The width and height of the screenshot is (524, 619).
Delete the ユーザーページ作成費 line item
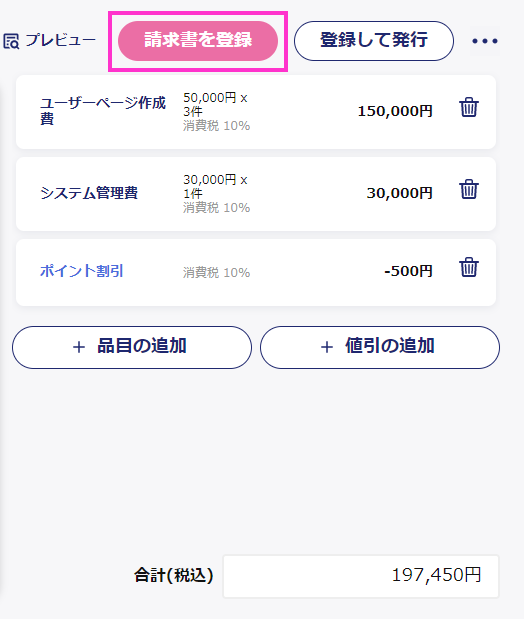coord(469,107)
